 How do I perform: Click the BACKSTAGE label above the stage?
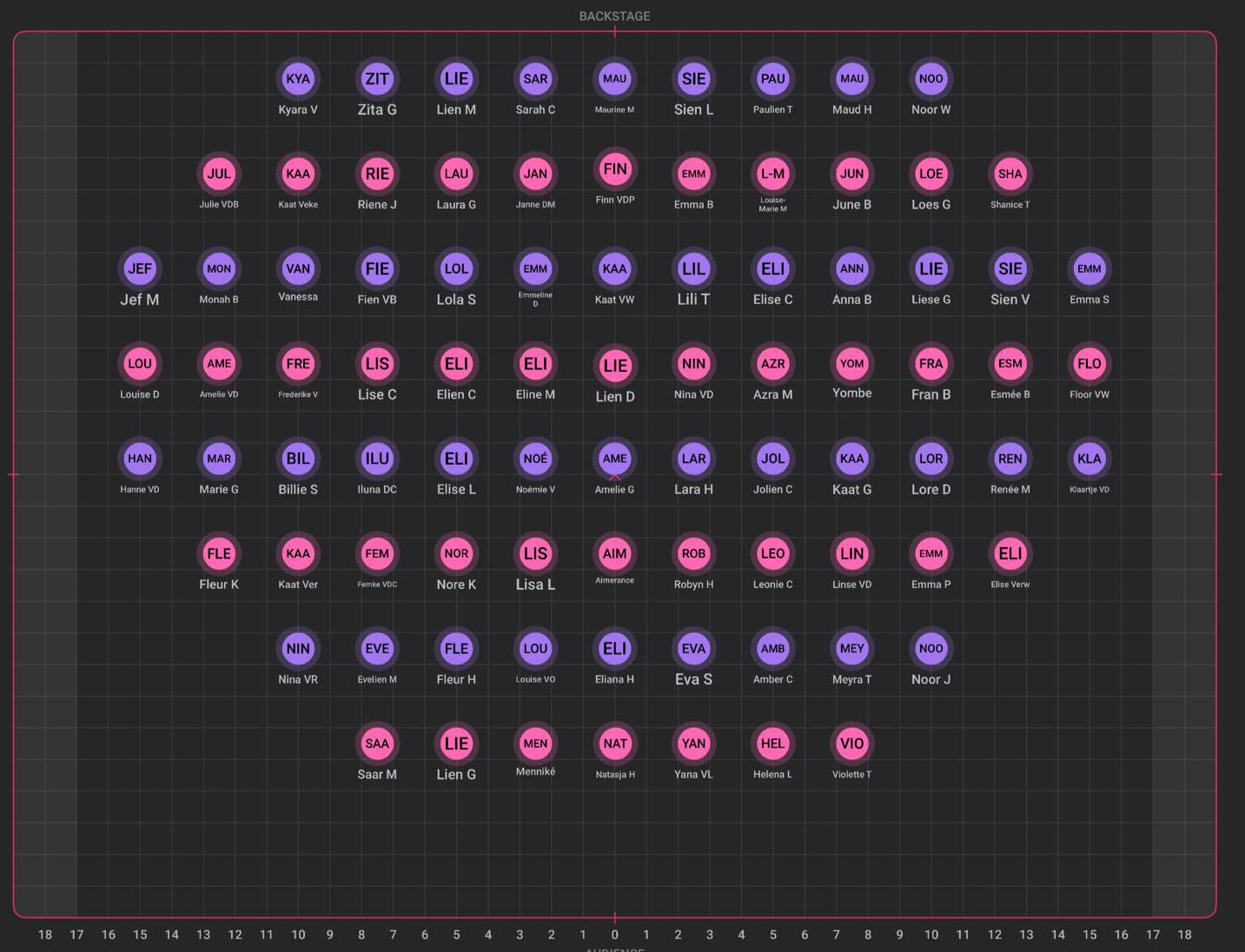coord(614,16)
